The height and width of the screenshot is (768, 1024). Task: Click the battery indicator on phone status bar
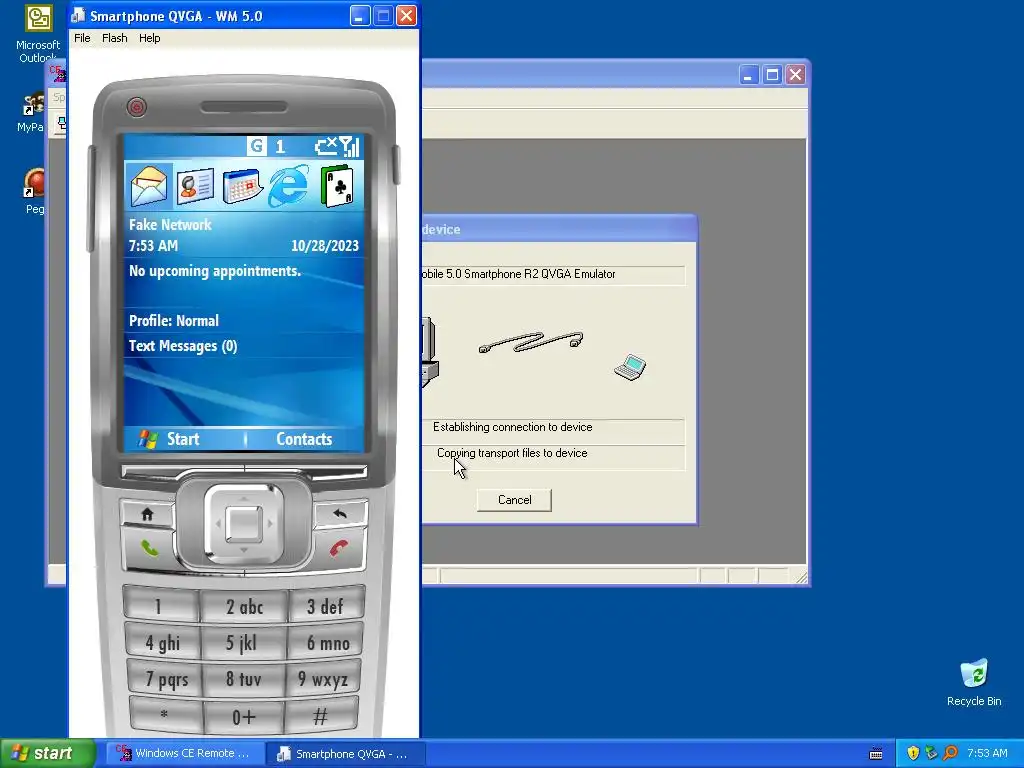326,146
